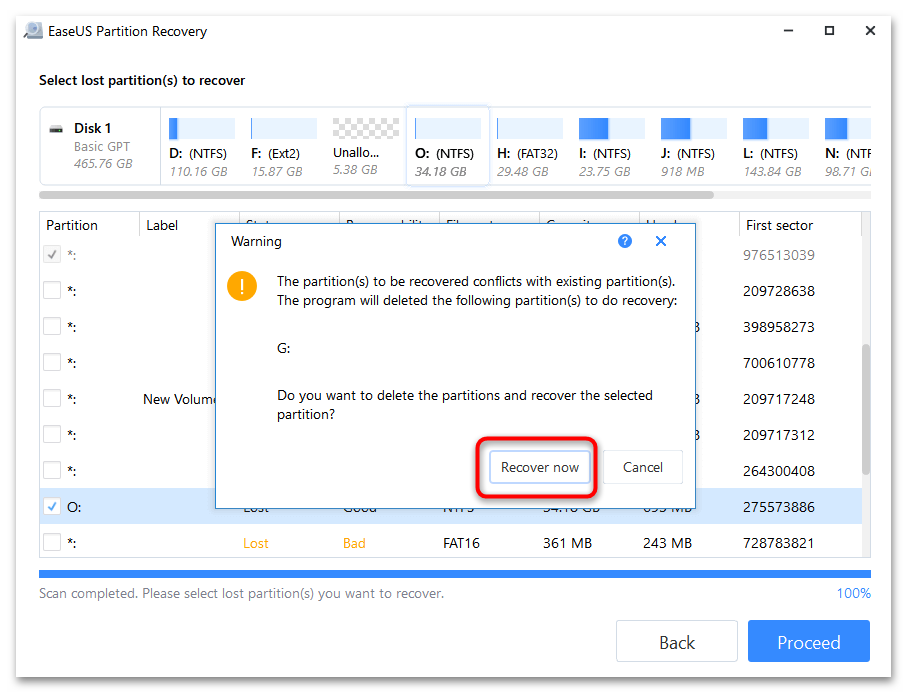Click the O: label in the selected row
The height and width of the screenshot is (693, 907).
[x=74, y=507]
